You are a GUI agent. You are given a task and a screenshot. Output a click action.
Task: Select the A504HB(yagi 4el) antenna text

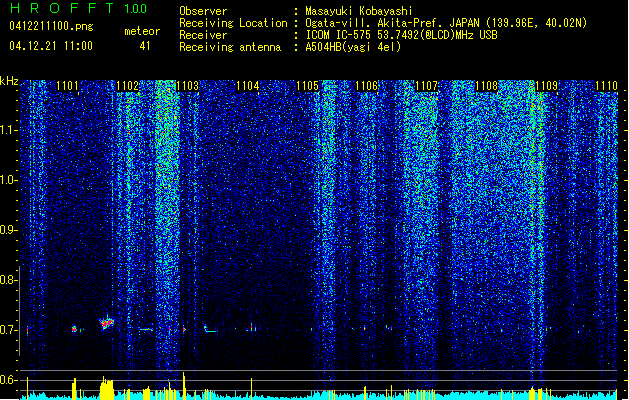(x=353, y=47)
